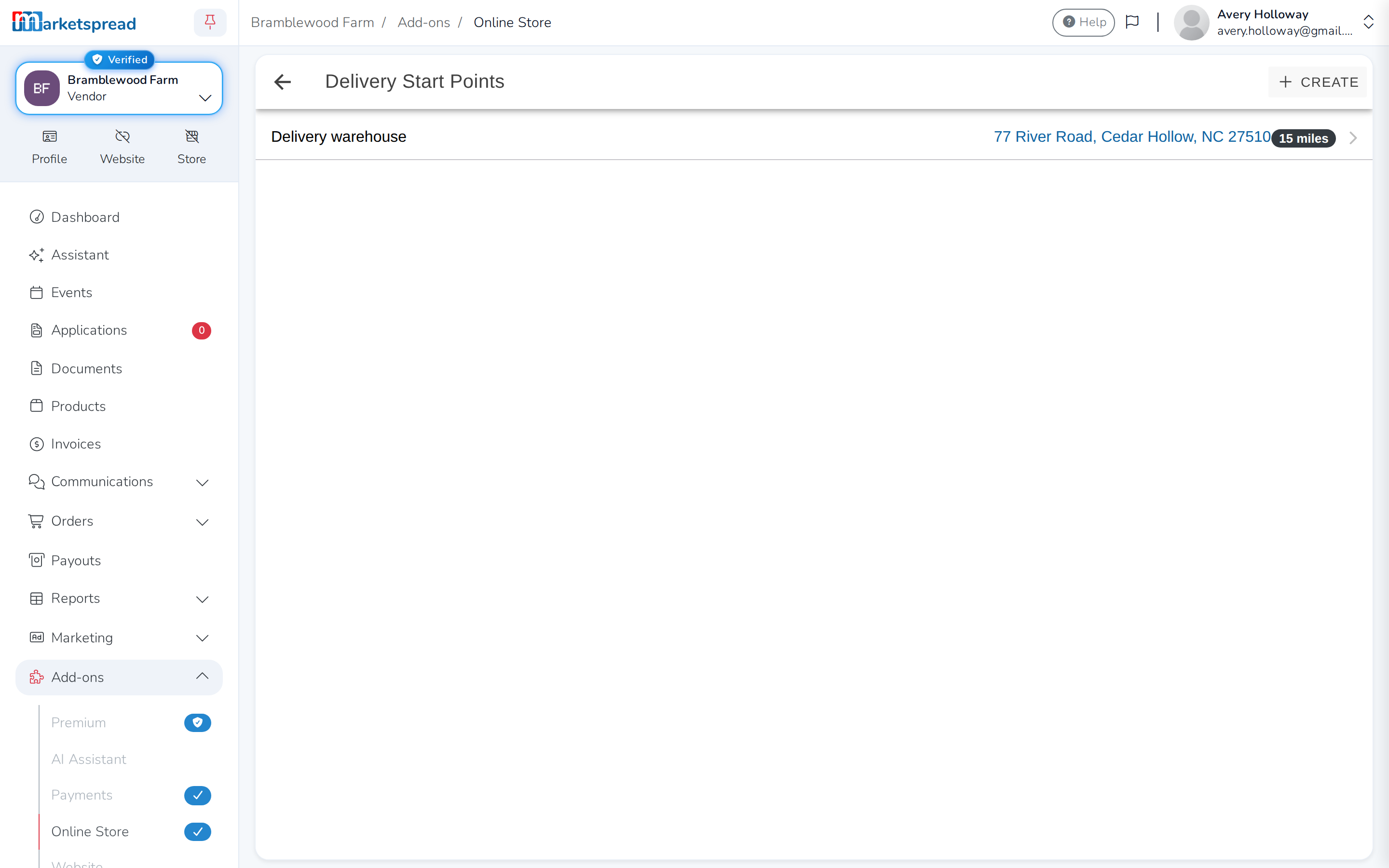
Task: Expand the Reports menu chevron
Action: pos(202,599)
